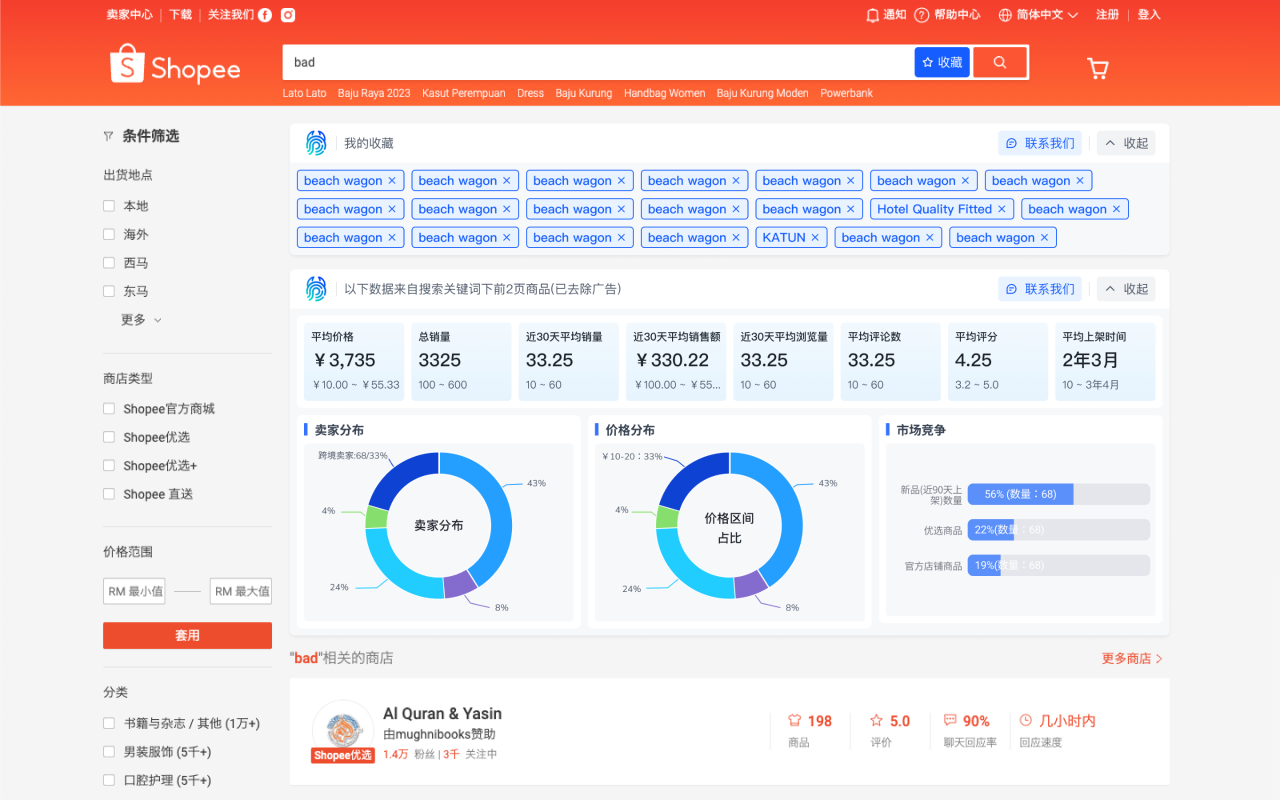The width and height of the screenshot is (1280, 800).
Task: Click 注册 to sign up
Action: pyautogui.click(x=1107, y=15)
